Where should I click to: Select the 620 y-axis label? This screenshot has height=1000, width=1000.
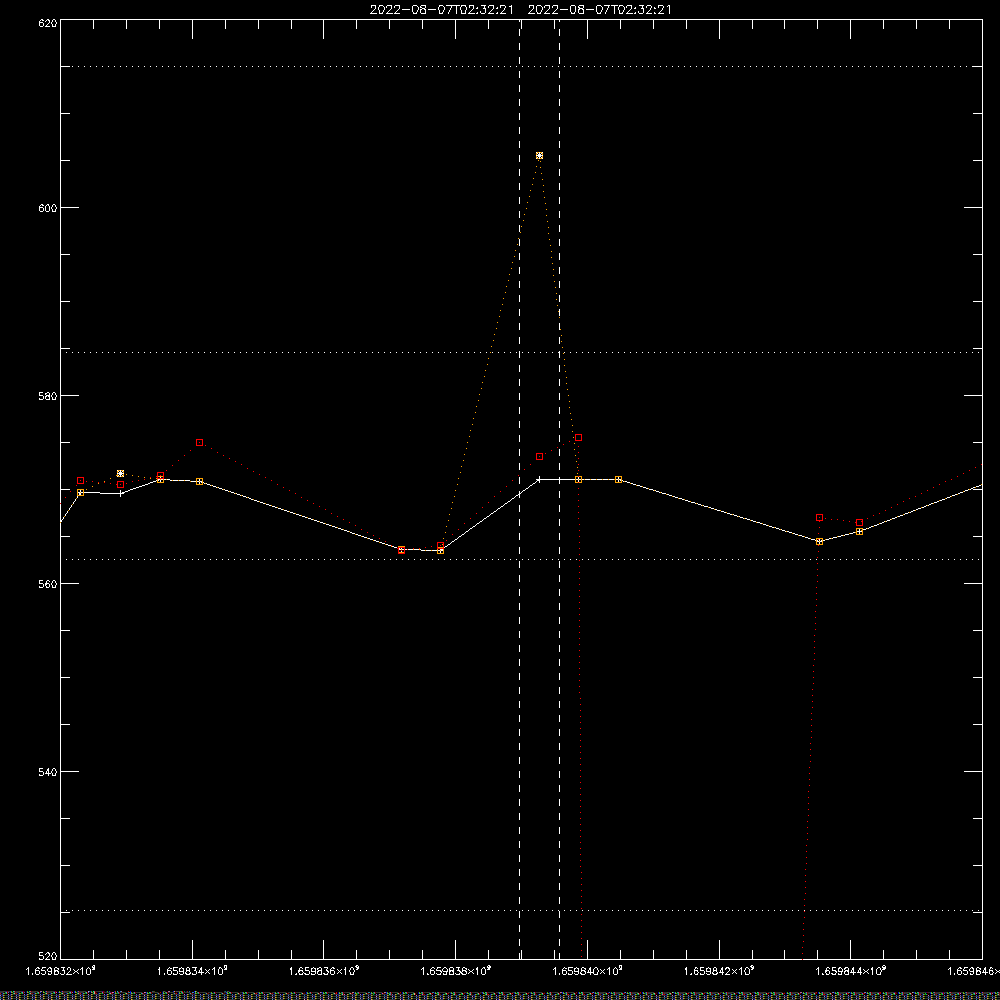point(48,23)
